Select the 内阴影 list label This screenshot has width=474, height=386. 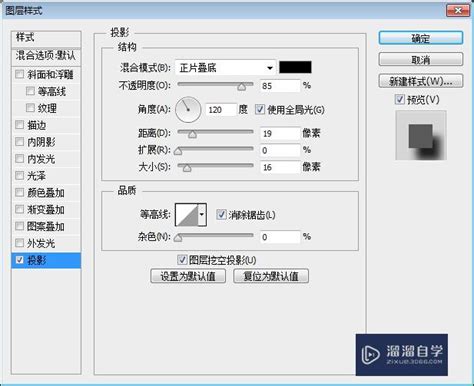(x=41, y=142)
